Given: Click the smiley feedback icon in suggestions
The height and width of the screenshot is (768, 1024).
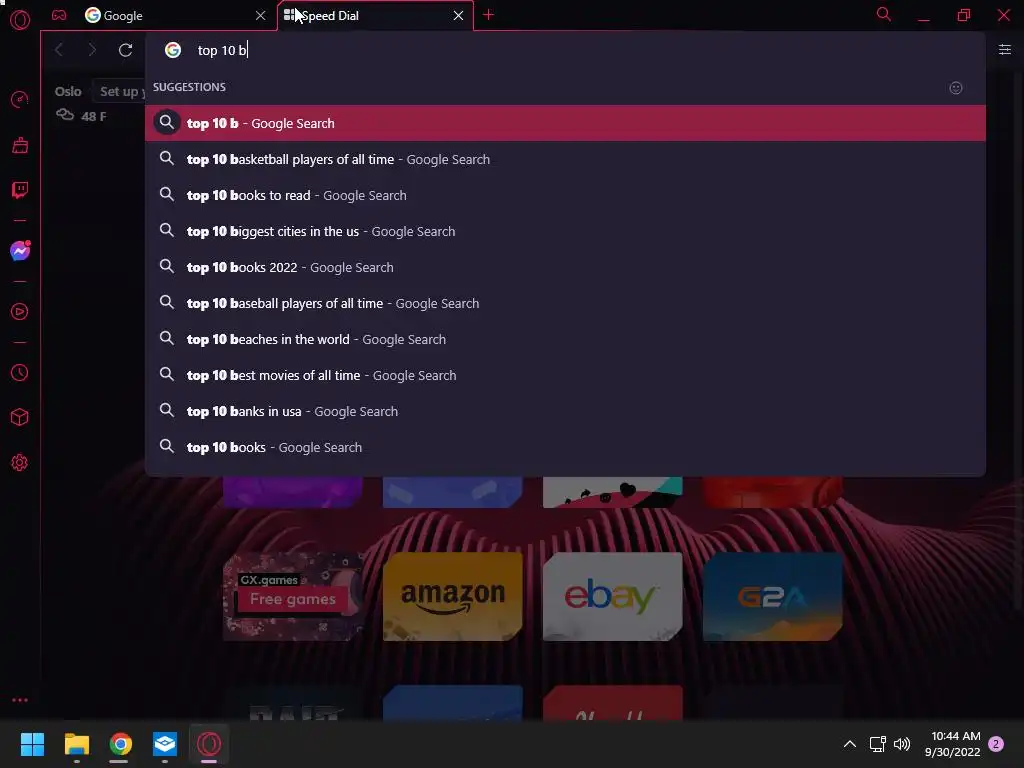Looking at the screenshot, I should 955,88.
